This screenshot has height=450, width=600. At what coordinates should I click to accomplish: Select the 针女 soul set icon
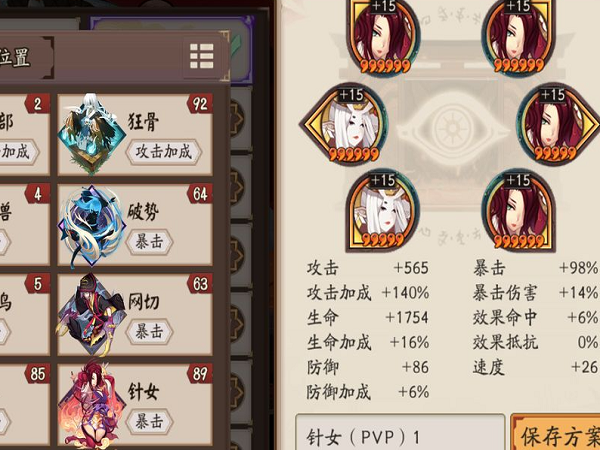[x=92, y=405]
